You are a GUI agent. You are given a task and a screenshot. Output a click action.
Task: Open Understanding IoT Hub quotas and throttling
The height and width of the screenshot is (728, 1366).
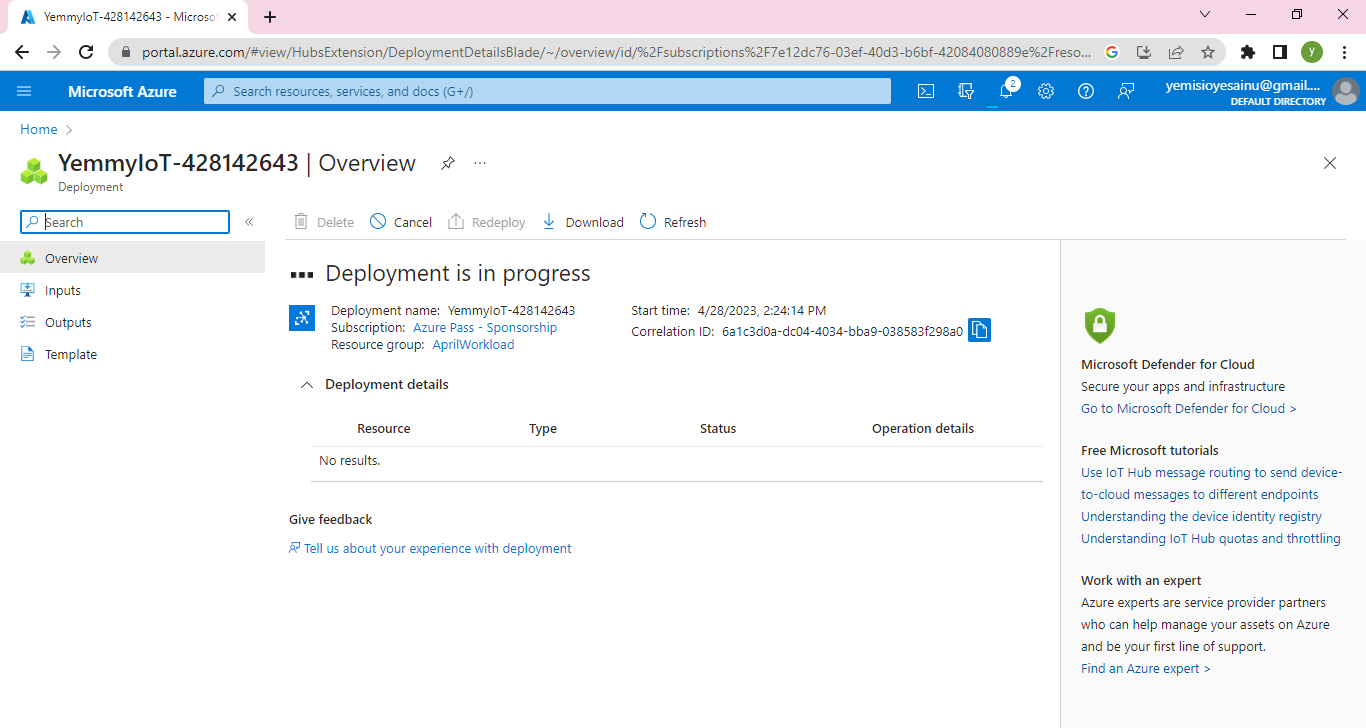click(1211, 538)
